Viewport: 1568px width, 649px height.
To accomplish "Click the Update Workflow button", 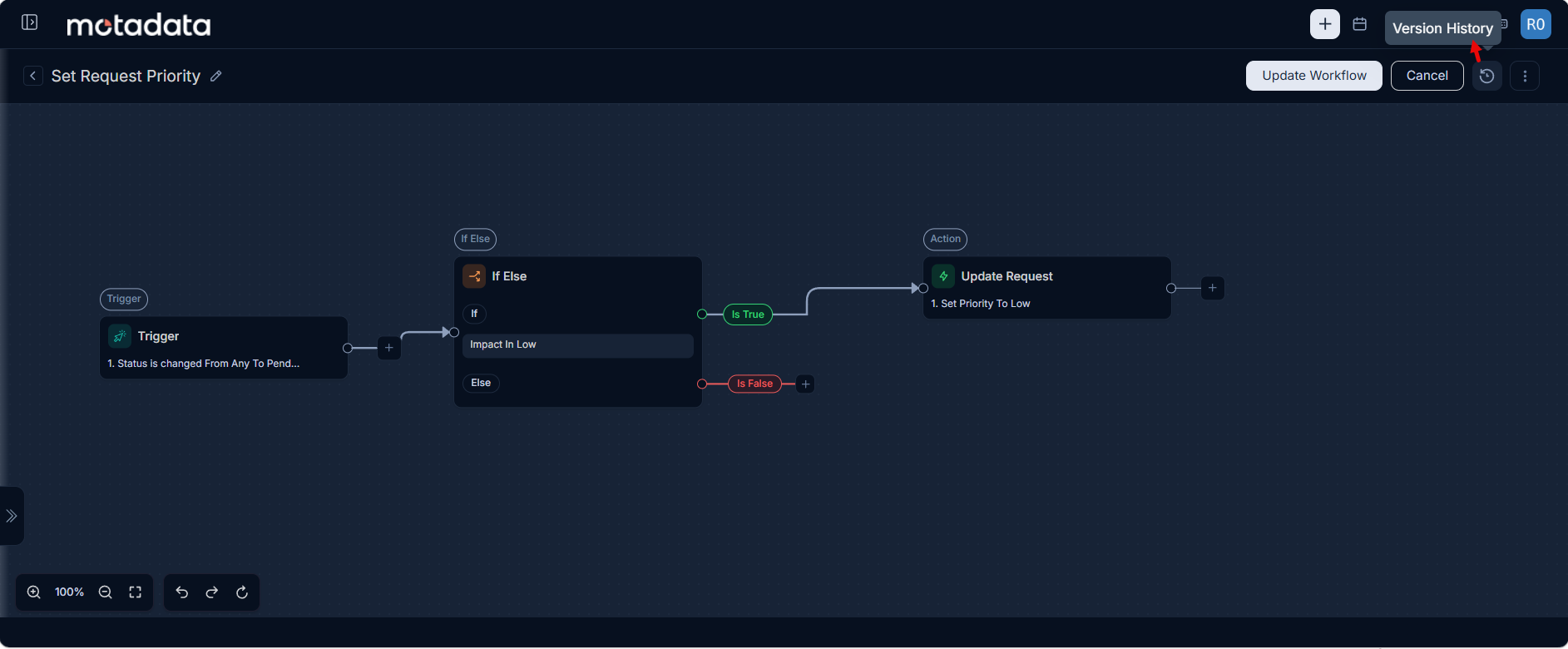I will point(1314,76).
